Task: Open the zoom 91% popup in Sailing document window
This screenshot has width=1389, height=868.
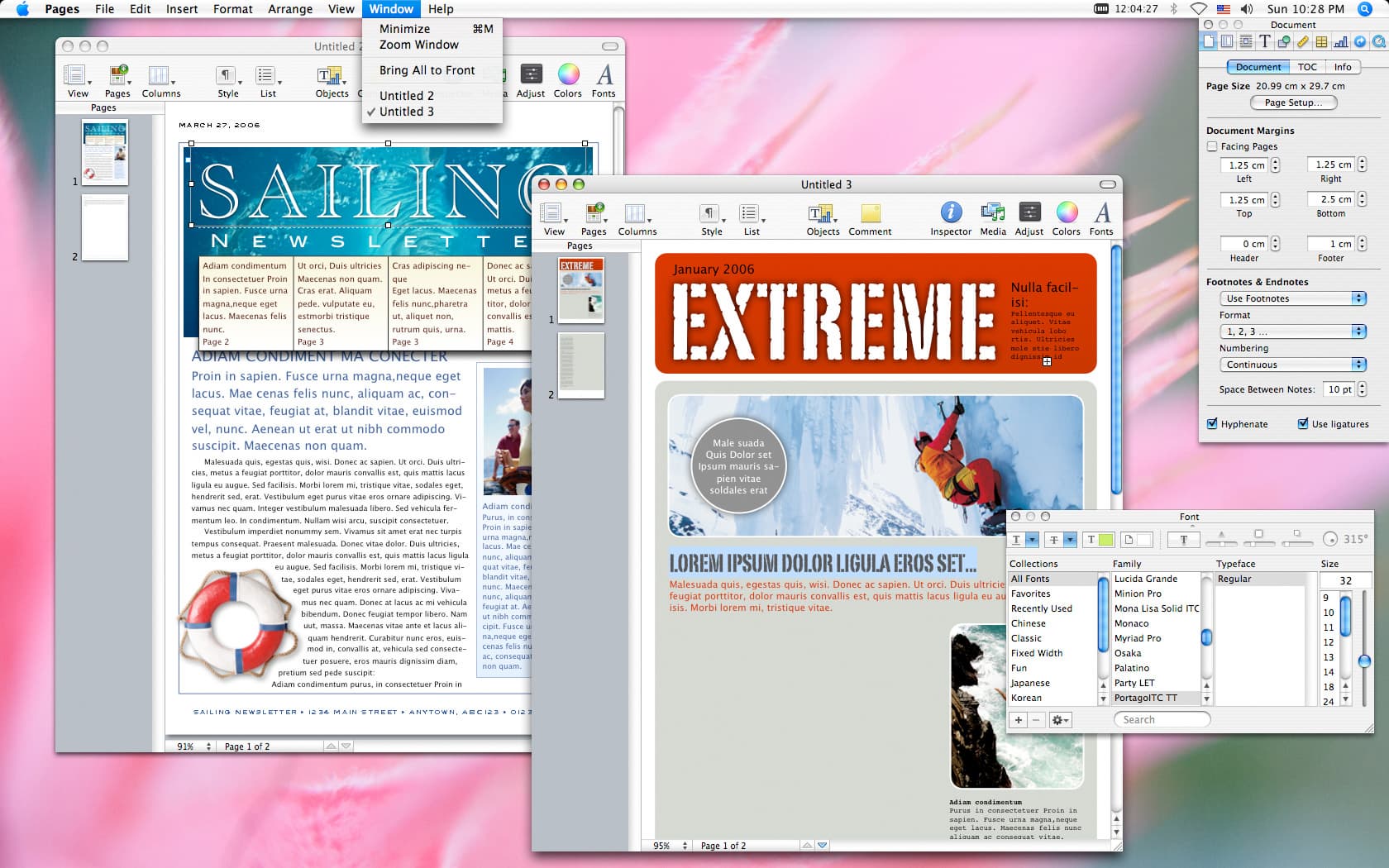Action: click(193, 746)
